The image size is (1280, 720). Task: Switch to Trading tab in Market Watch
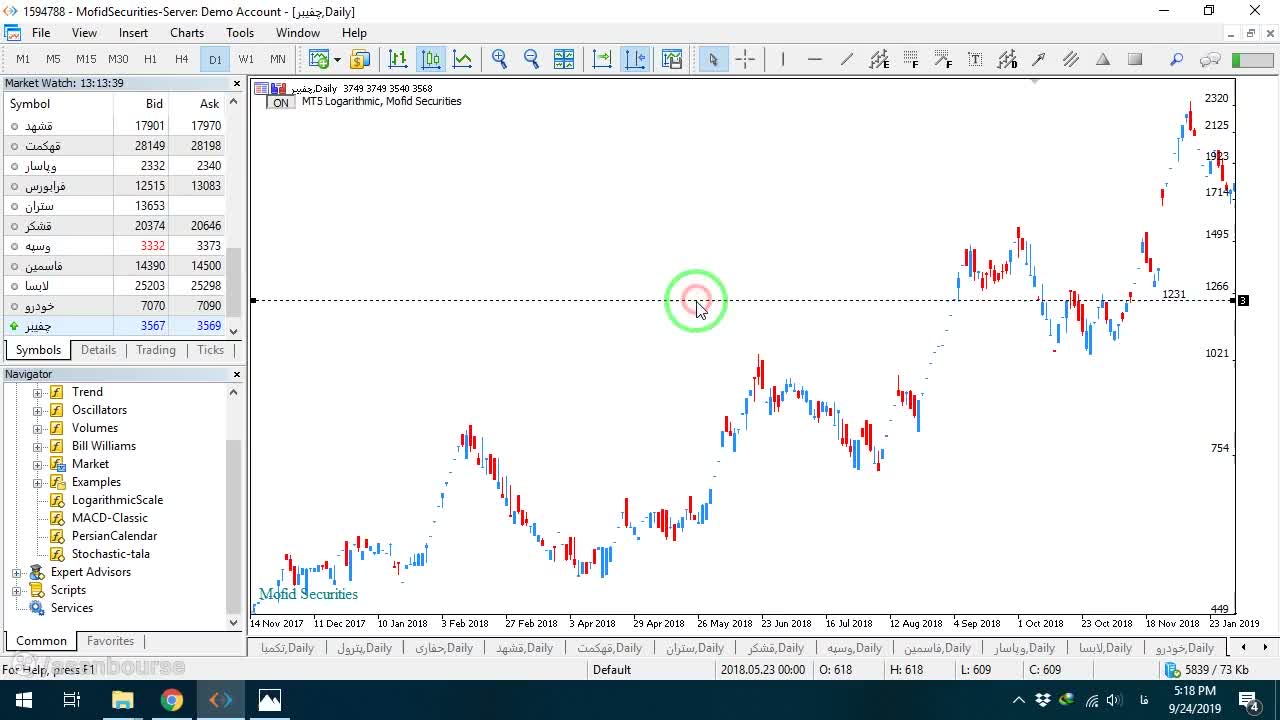click(x=156, y=350)
